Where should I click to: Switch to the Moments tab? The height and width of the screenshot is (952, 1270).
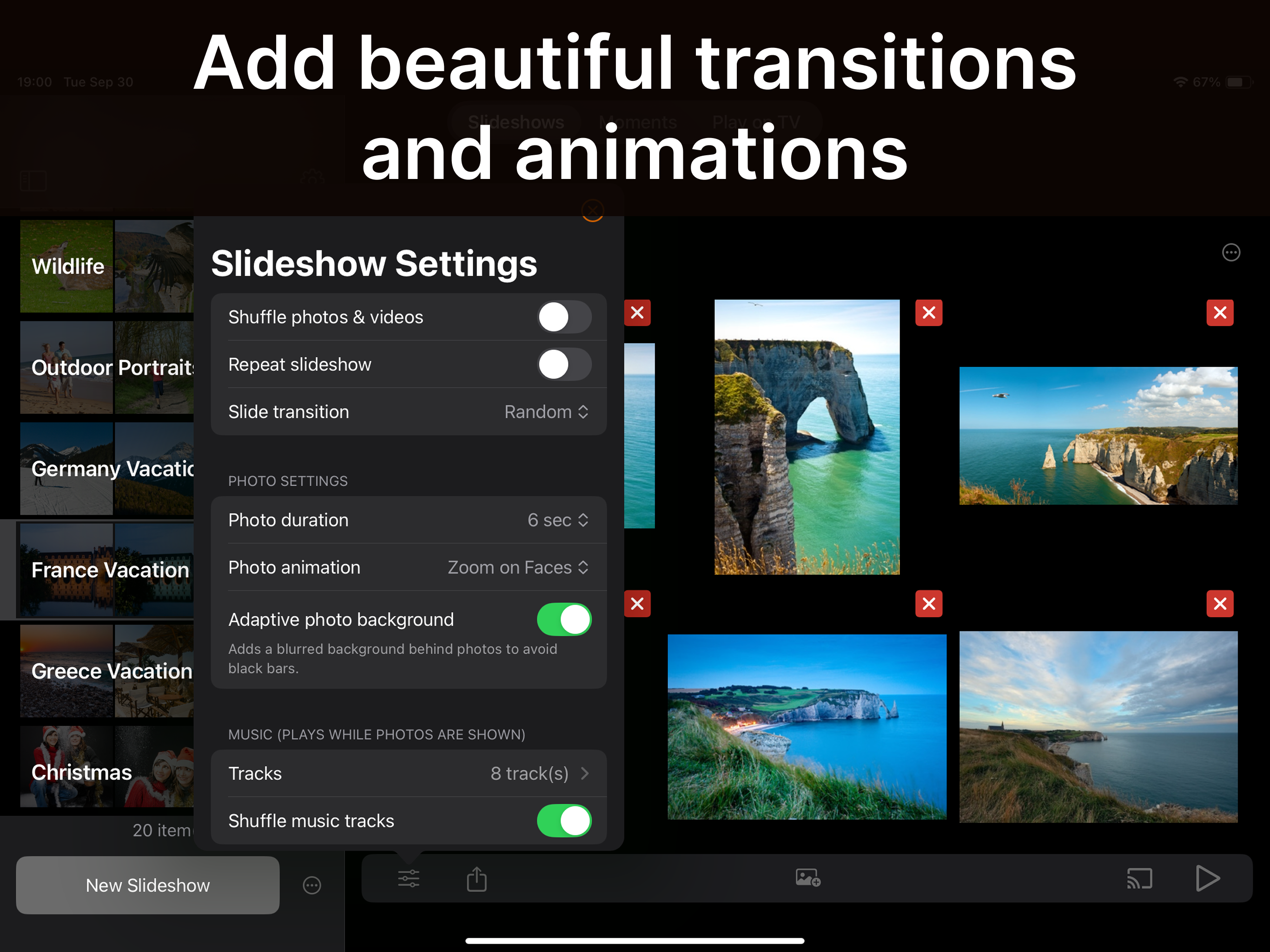click(637, 122)
